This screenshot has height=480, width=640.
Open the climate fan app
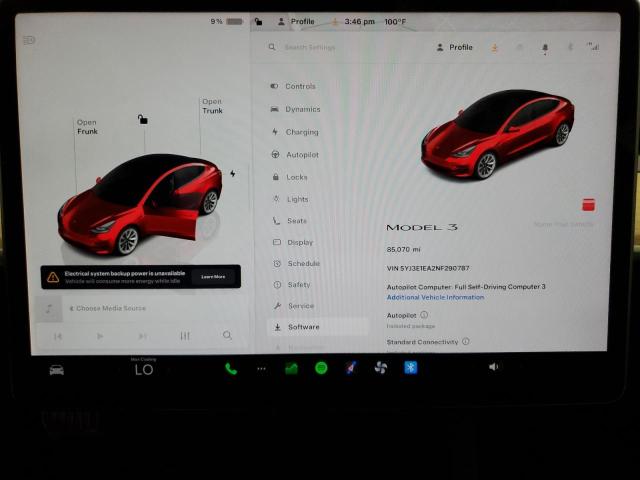click(x=381, y=368)
